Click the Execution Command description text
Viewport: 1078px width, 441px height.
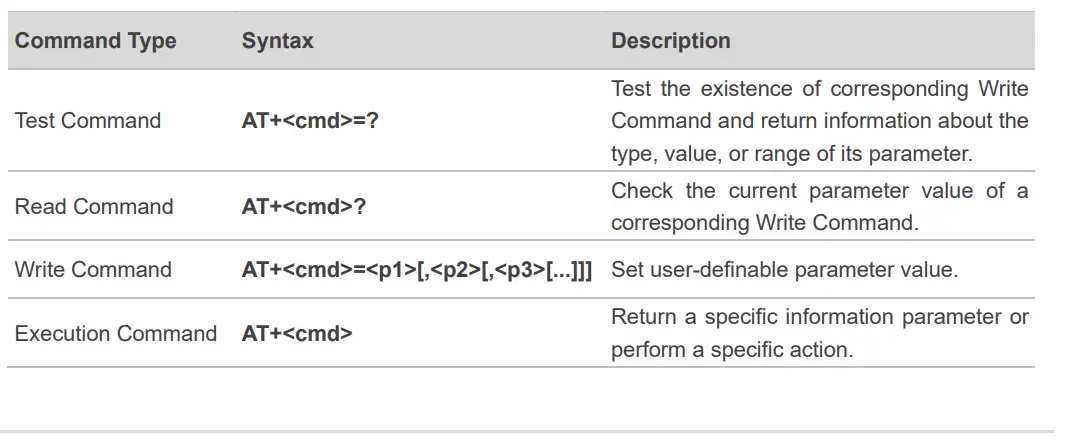(x=819, y=334)
